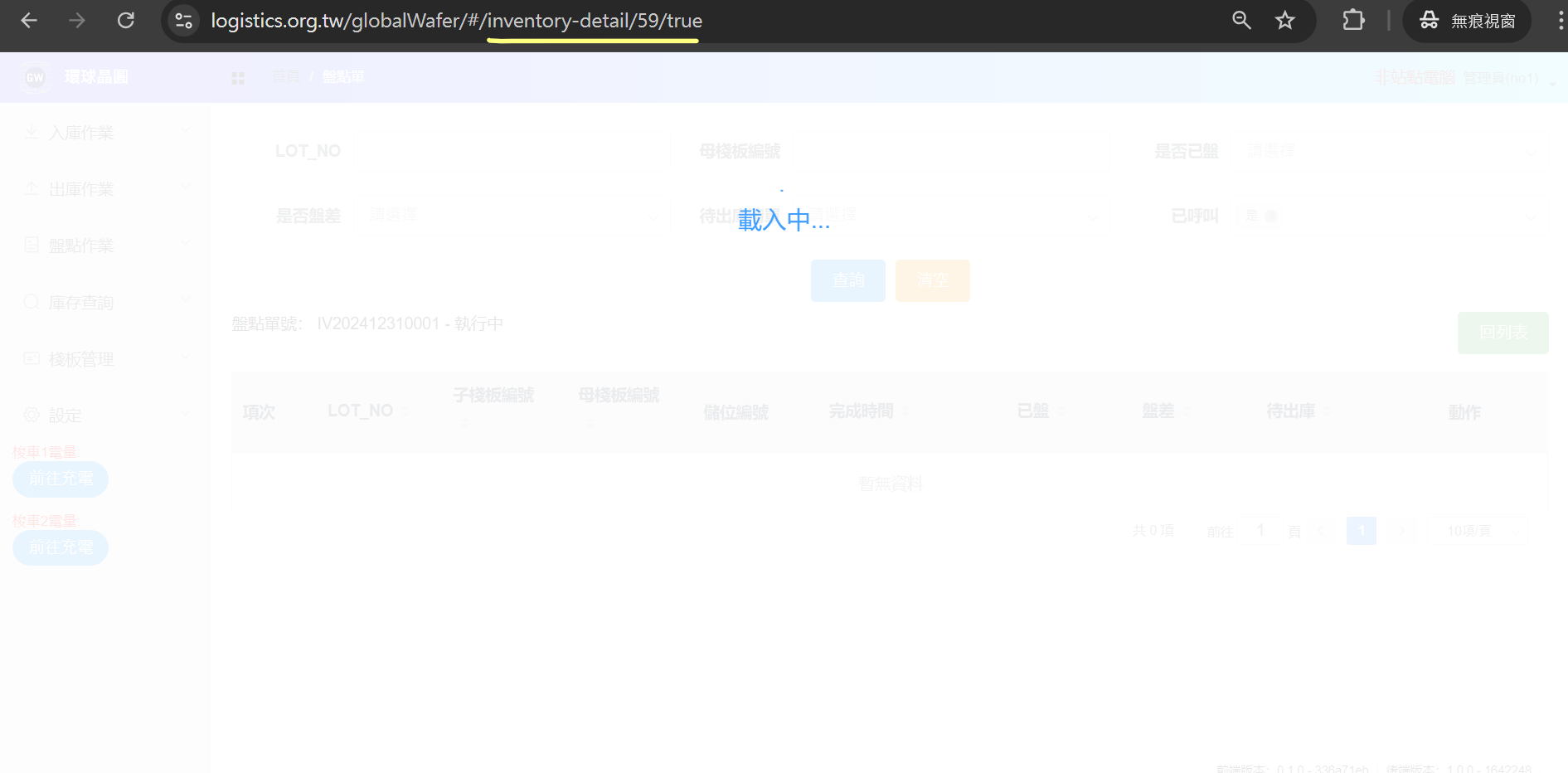Click the 首頁 breadcrumb link
This screenshot has width=1568, height=773.
click(285, 77)
